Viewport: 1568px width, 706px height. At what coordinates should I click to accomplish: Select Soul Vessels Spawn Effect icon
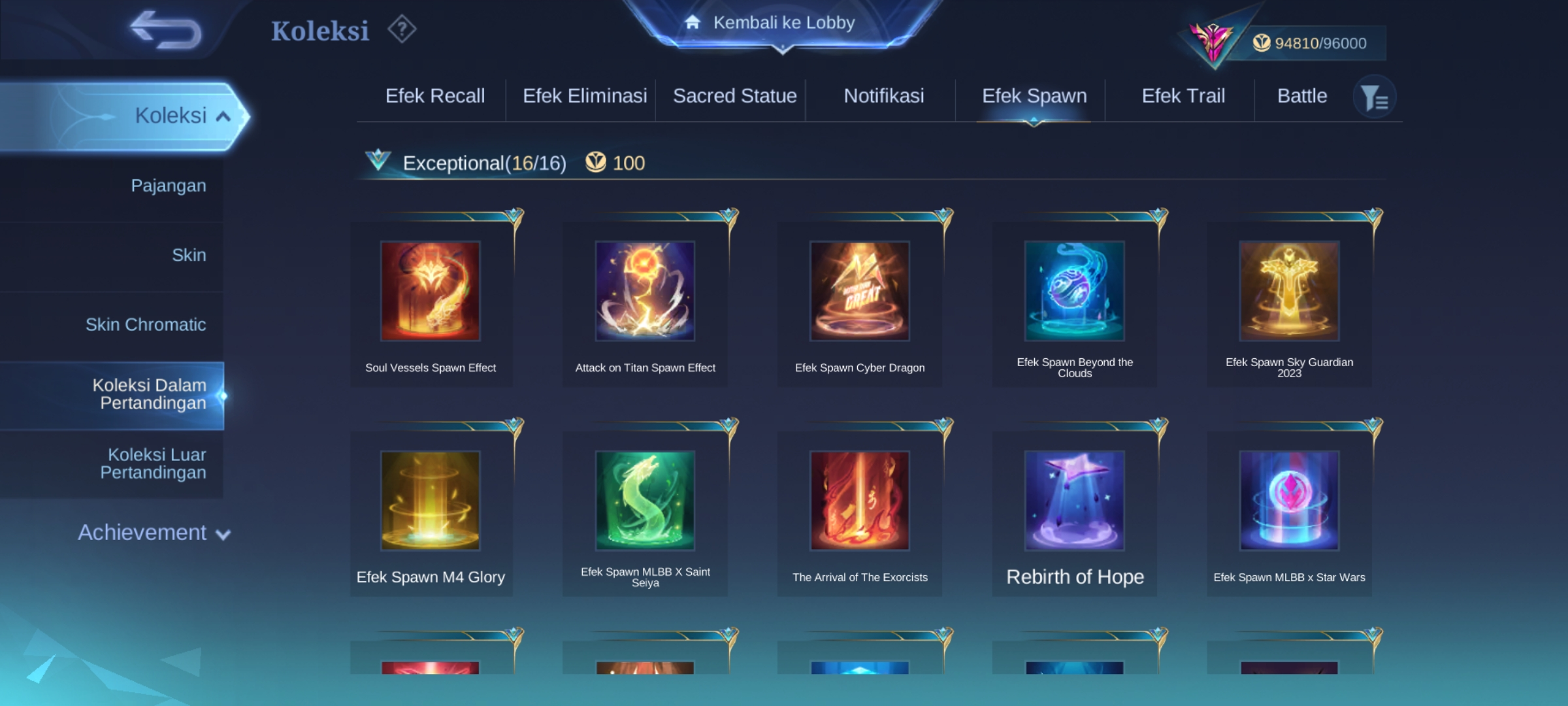[x=431, y=291]
